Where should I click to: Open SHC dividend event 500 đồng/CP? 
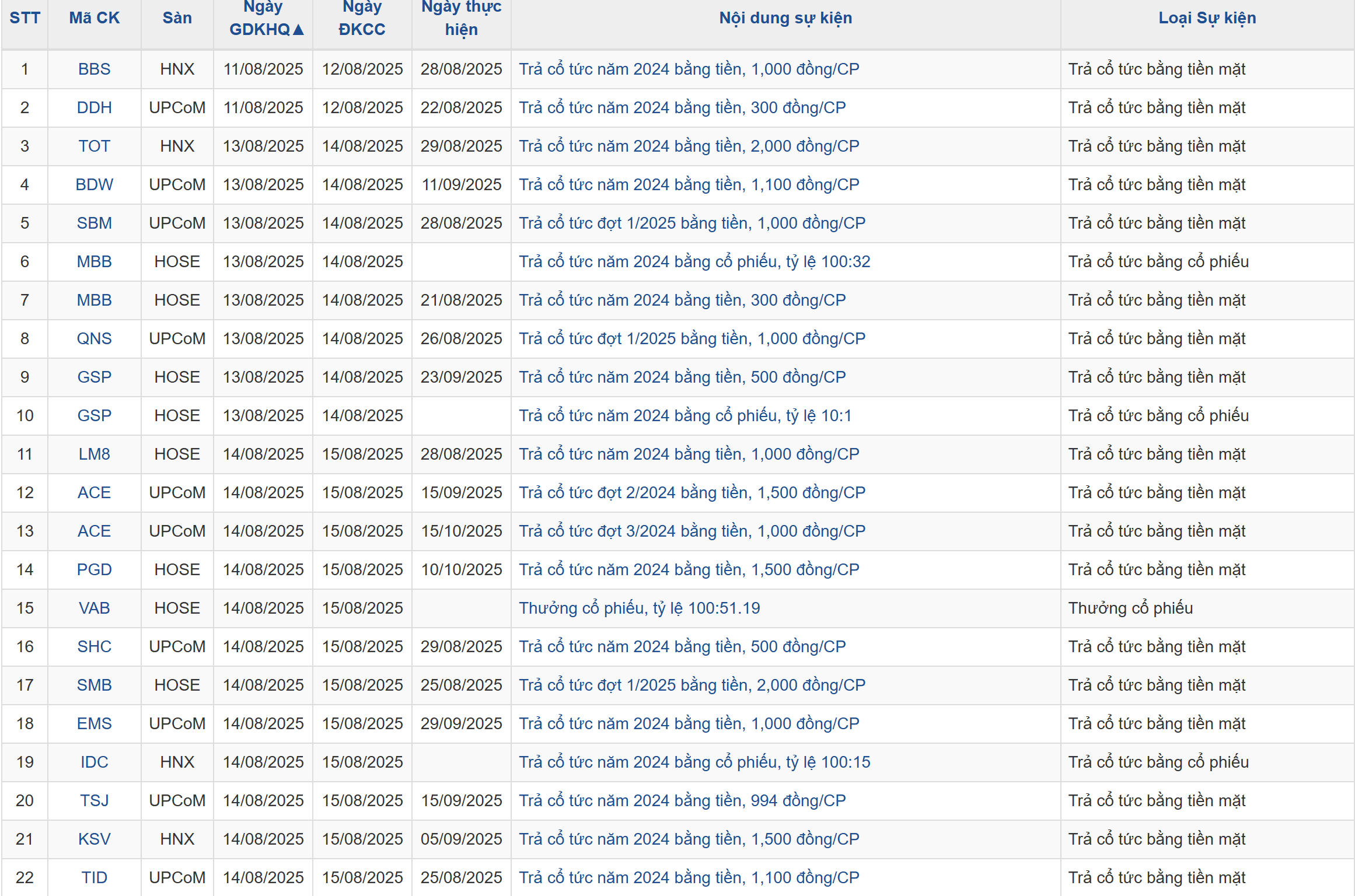(682, 647)
